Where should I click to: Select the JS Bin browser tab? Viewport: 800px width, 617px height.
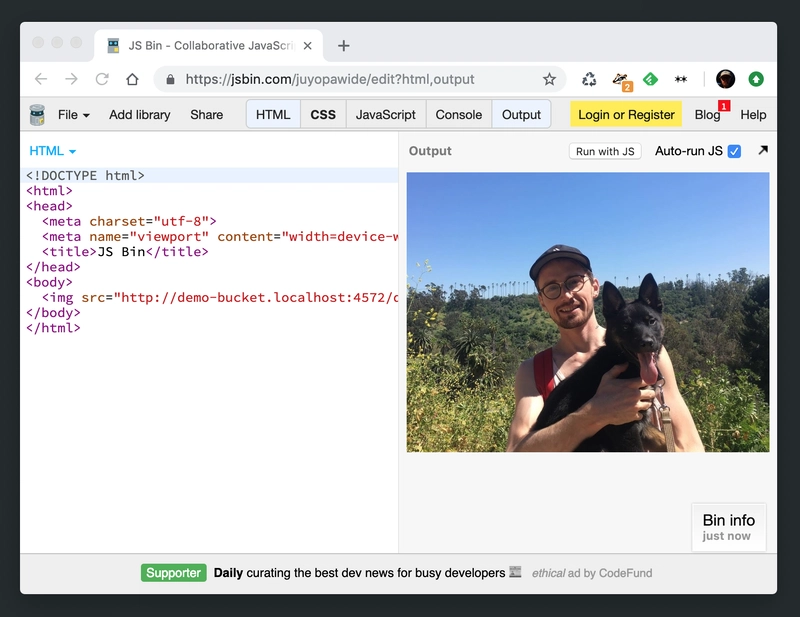point(208,46)
